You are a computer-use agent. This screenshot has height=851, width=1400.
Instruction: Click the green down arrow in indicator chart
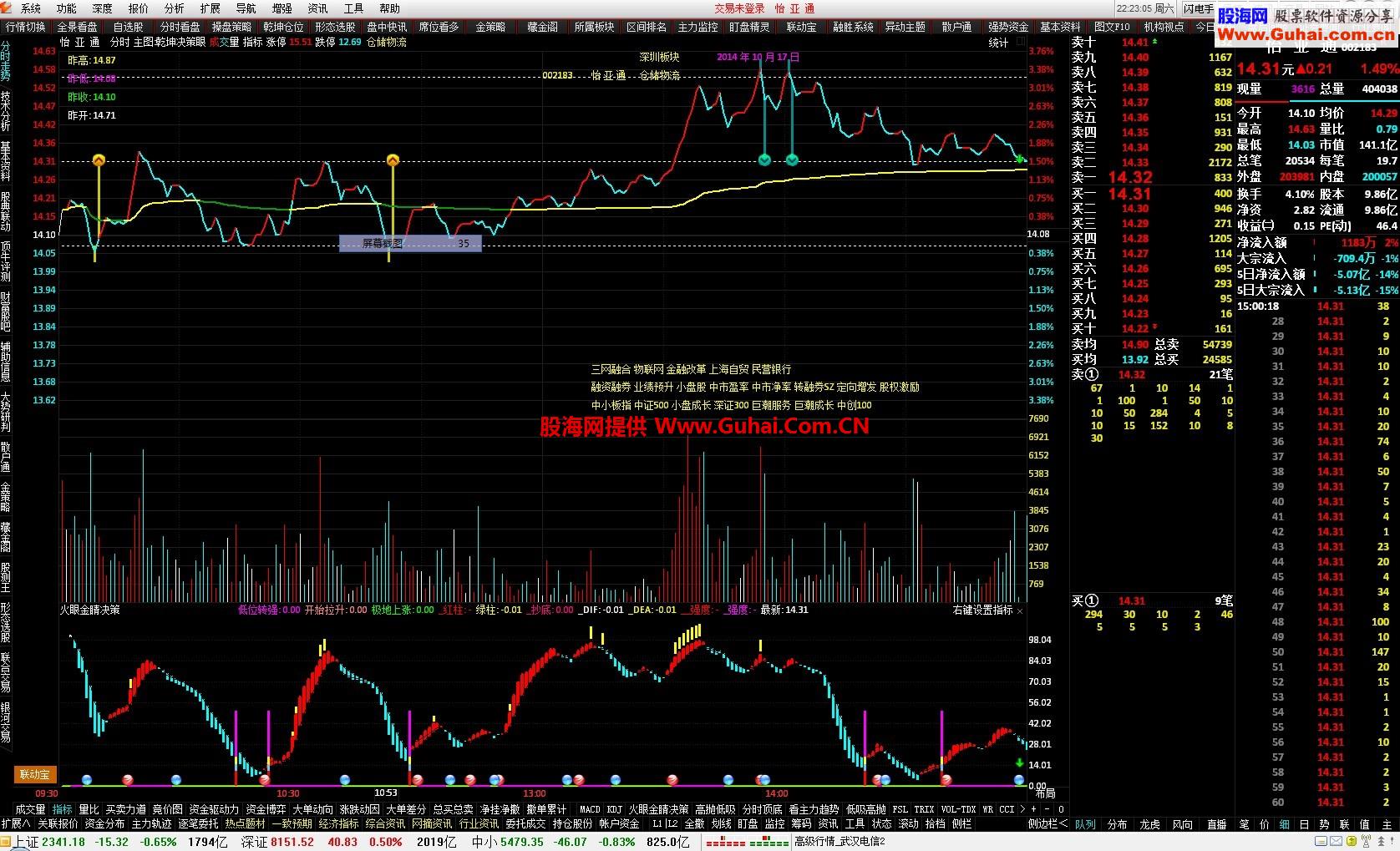[x=1019, y=762]
